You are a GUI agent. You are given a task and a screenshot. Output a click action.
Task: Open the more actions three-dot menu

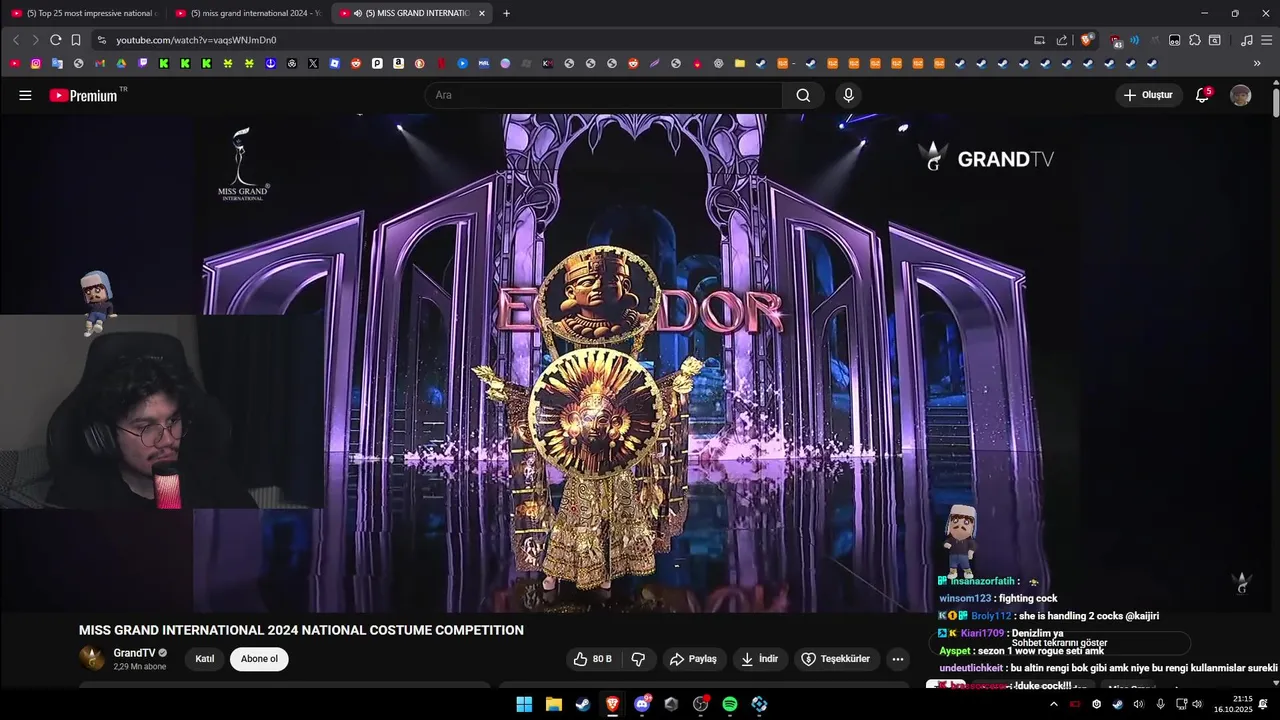(897, 659)
